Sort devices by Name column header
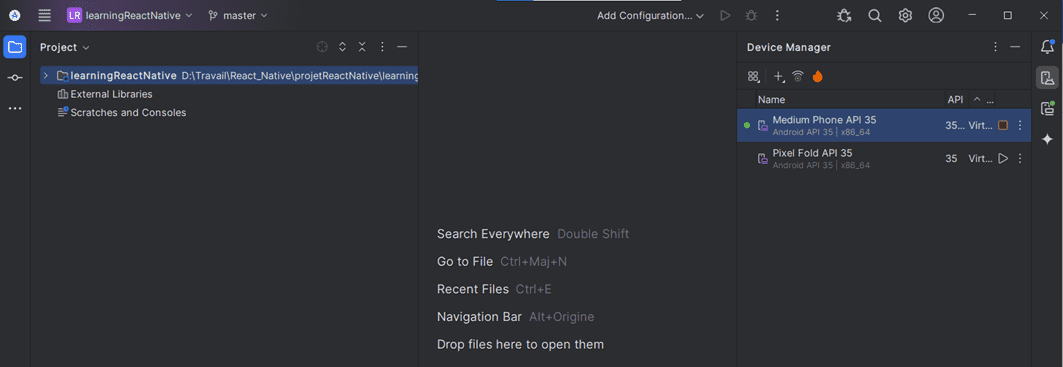 point(771,100)
